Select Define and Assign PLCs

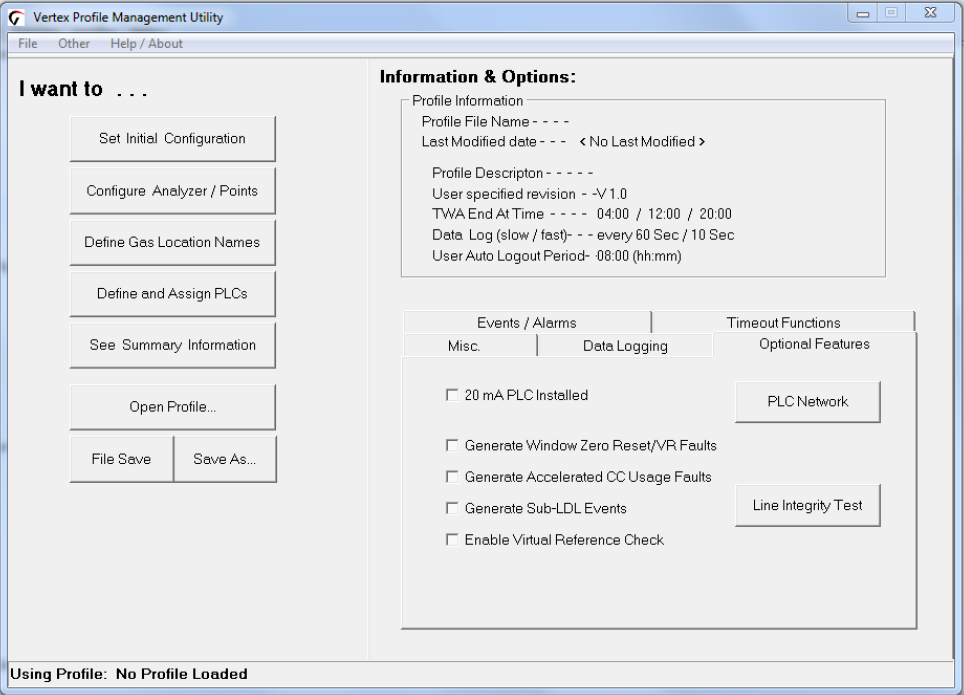(x=172, y=294)
